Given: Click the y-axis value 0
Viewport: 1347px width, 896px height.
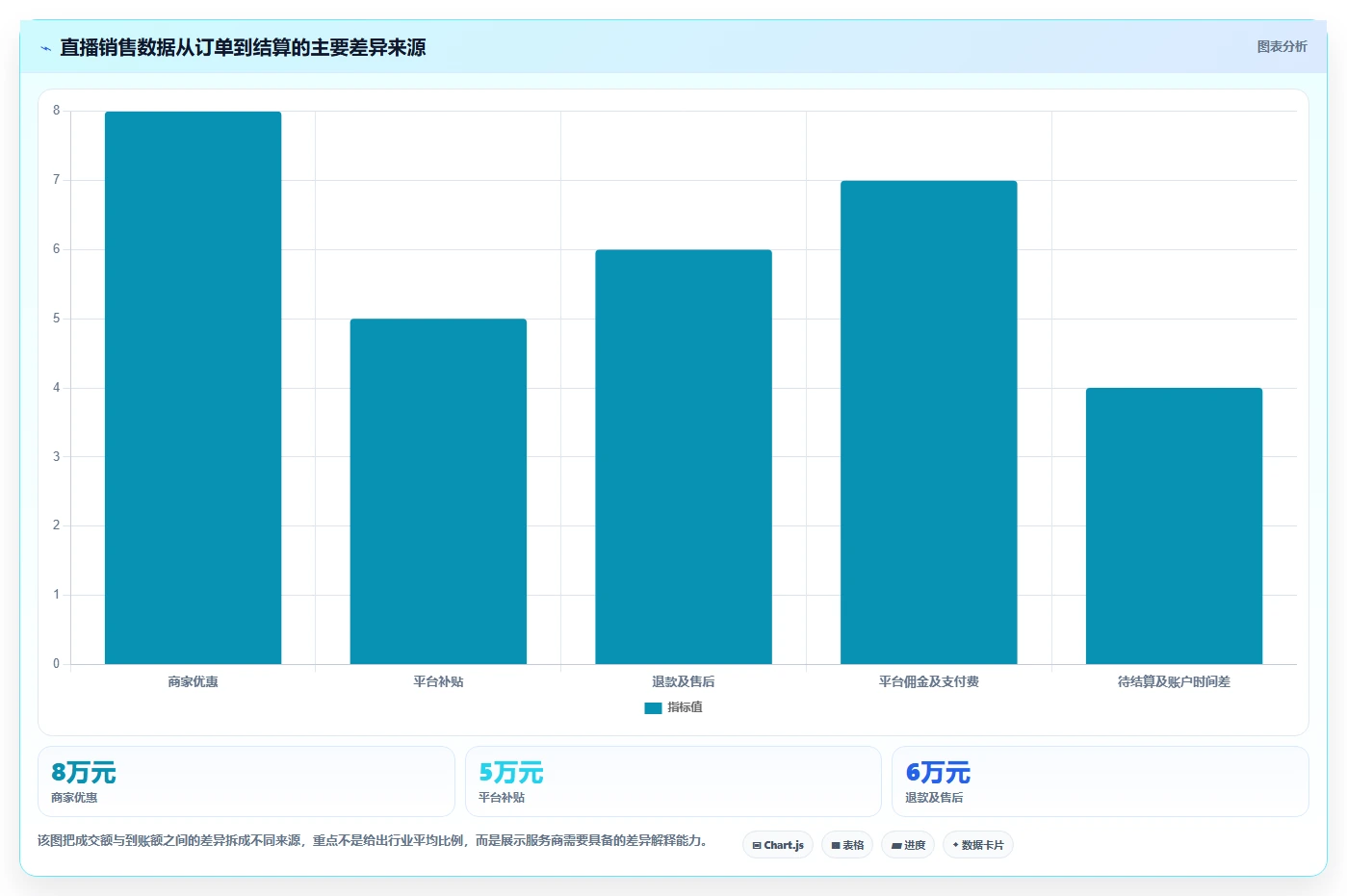Looking at the screenshot, I should [56, 664].
